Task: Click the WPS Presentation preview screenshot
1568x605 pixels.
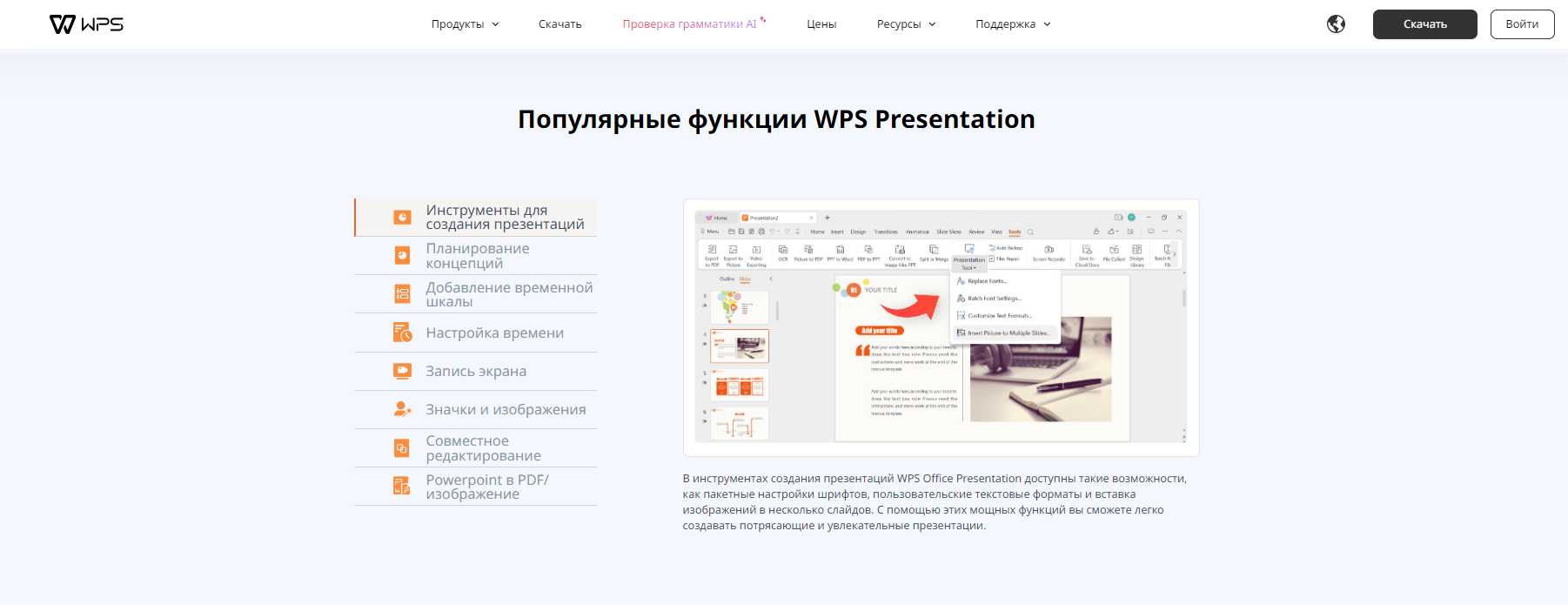Action: (x=941, y=327)
